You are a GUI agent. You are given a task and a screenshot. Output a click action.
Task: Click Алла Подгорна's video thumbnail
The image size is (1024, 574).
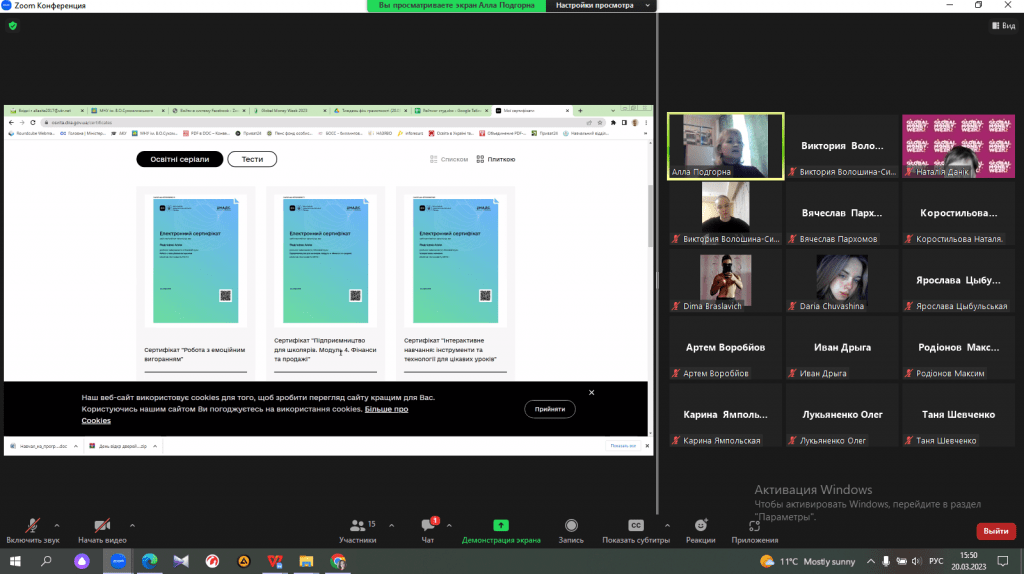pyautogui.click(x=725, y=146)
